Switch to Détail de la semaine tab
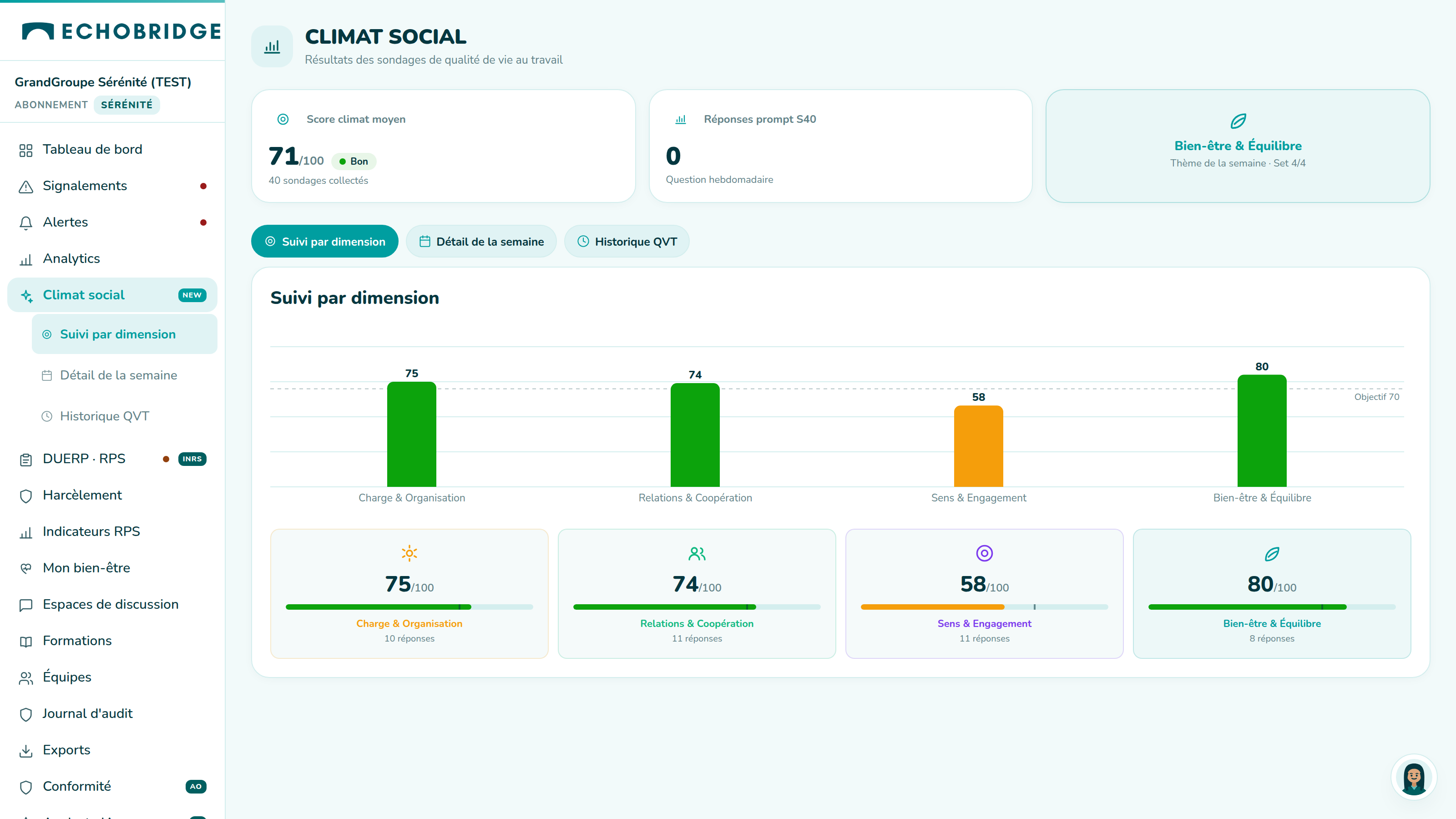This screenshot has width=1456, height=819. point(481,241)
